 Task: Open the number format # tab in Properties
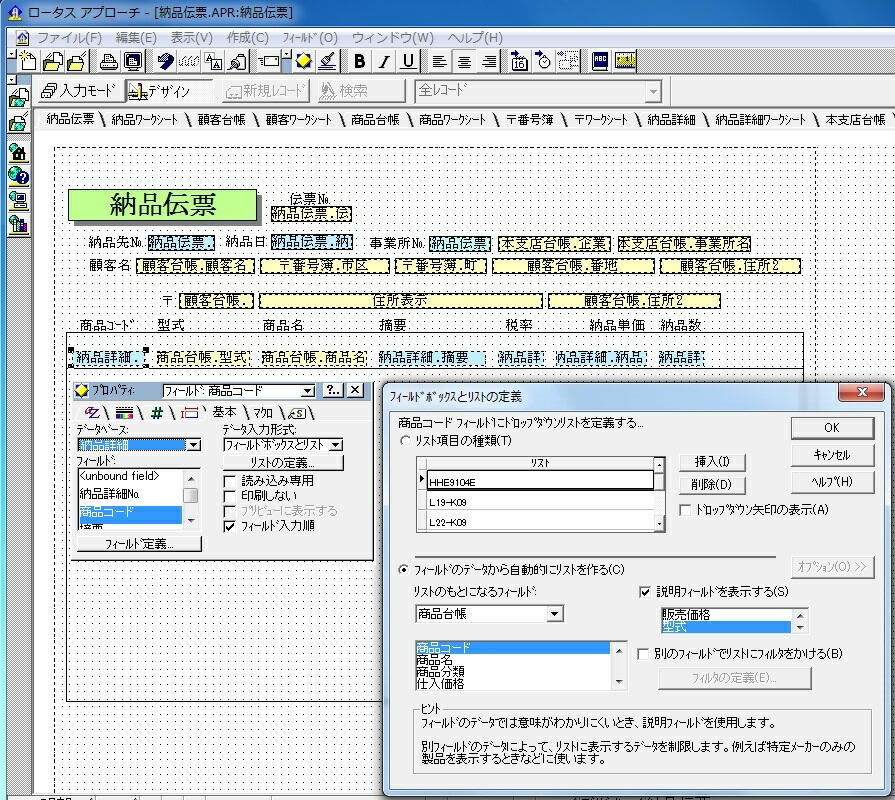tap(156, 413)
